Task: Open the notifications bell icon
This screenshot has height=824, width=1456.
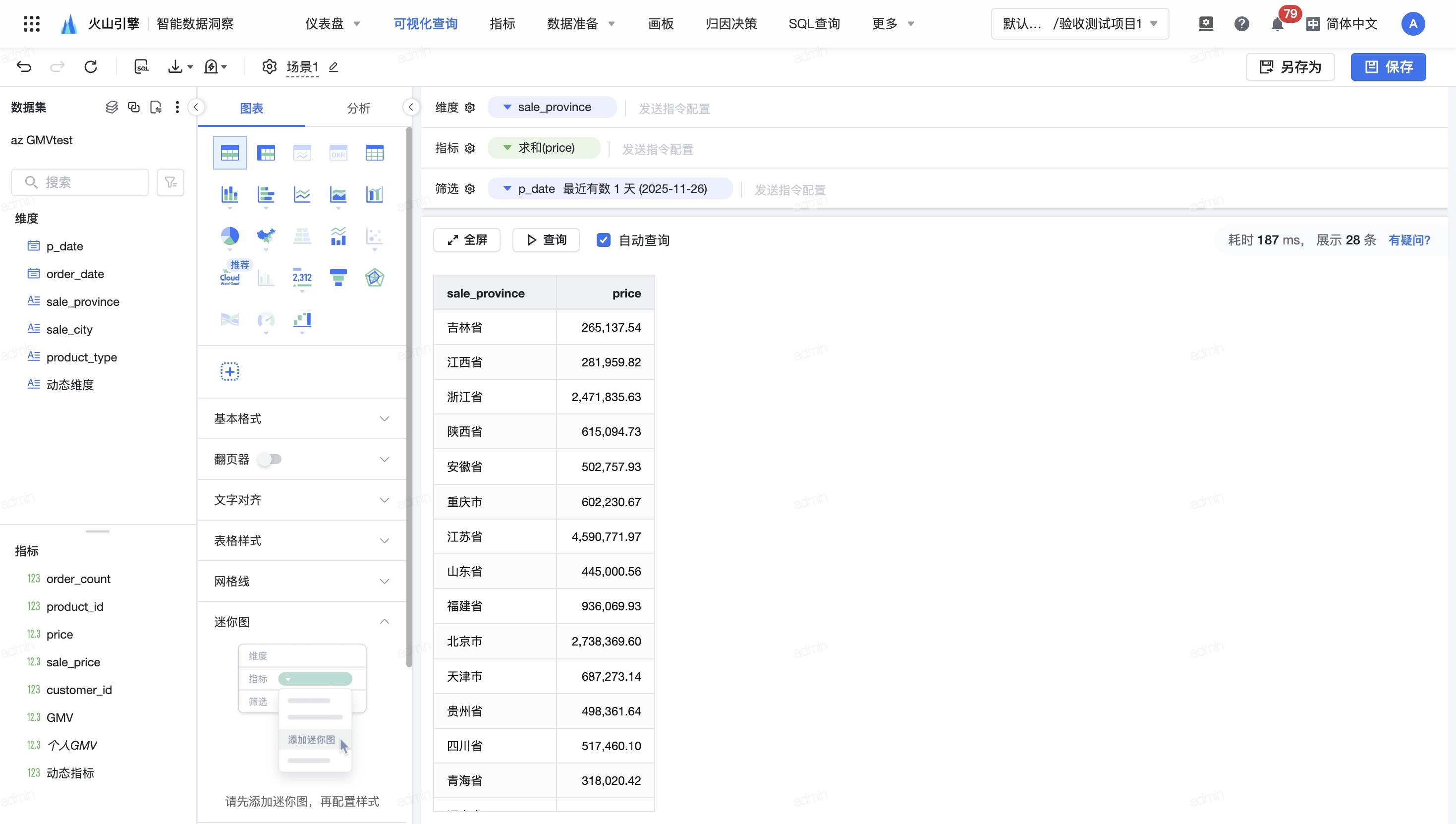Action: (x=1277, y=24)
